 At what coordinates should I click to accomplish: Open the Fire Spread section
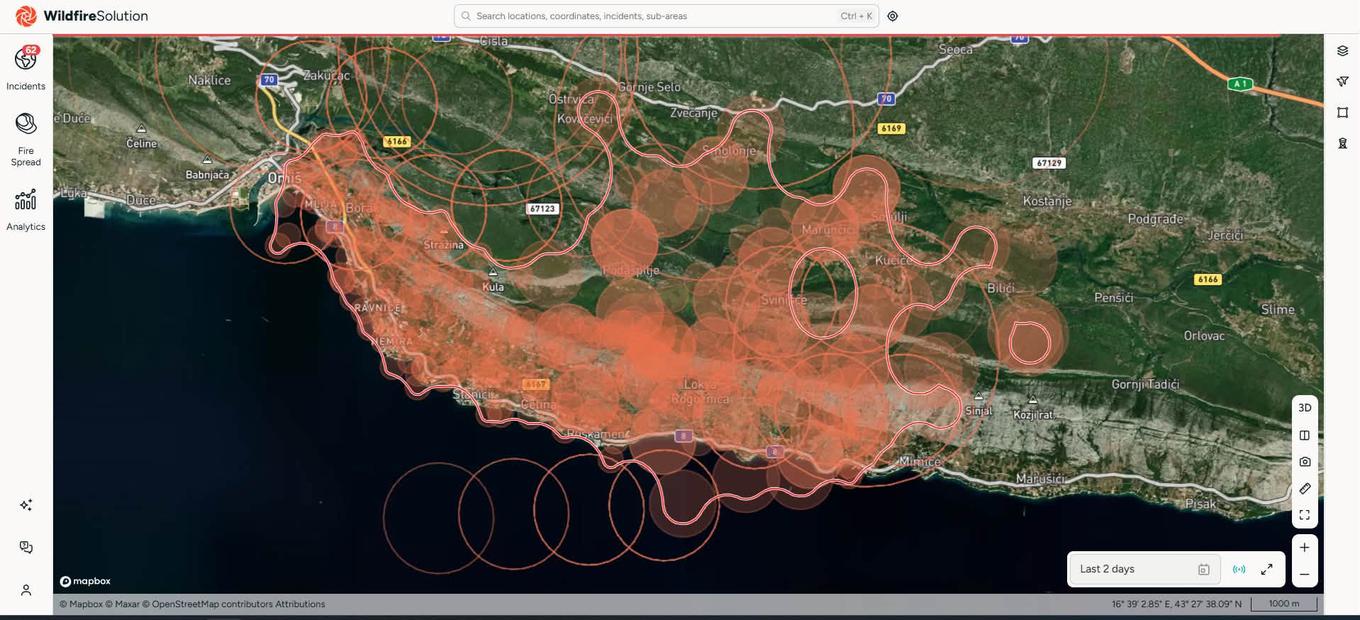pyautogui.click(x=26, y=139)
